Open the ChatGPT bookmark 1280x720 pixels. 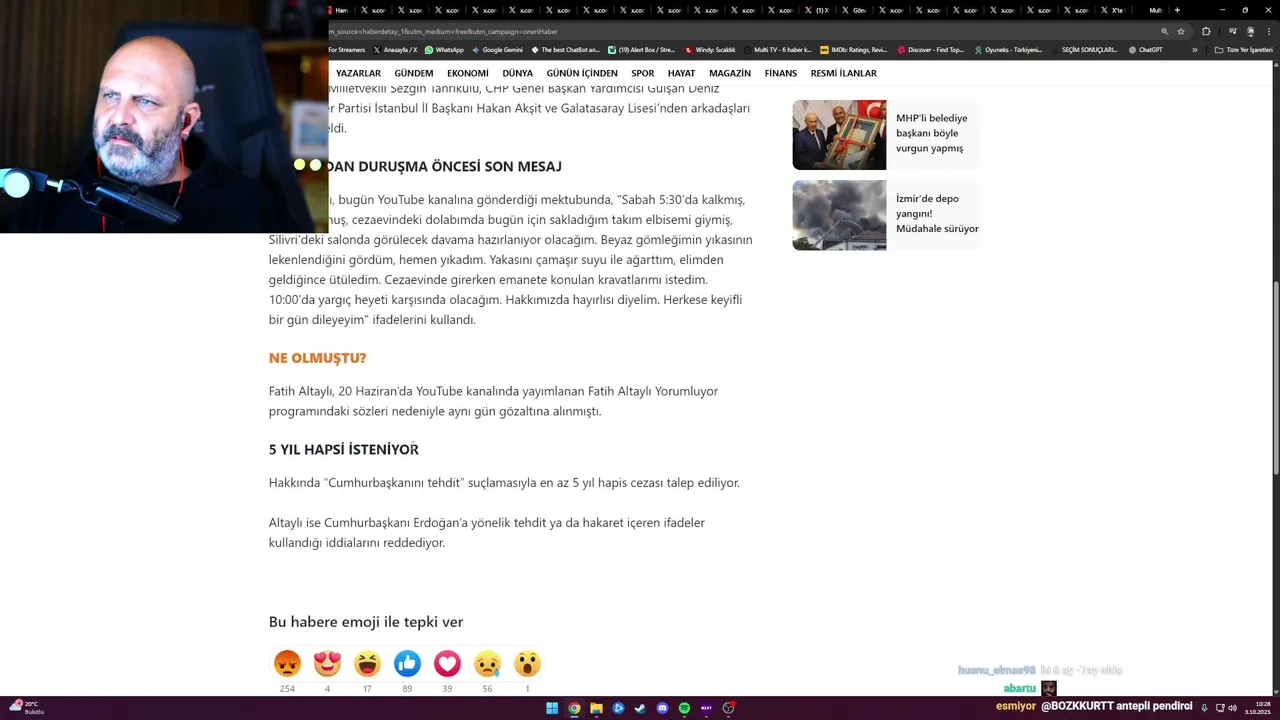(1146, 50)
